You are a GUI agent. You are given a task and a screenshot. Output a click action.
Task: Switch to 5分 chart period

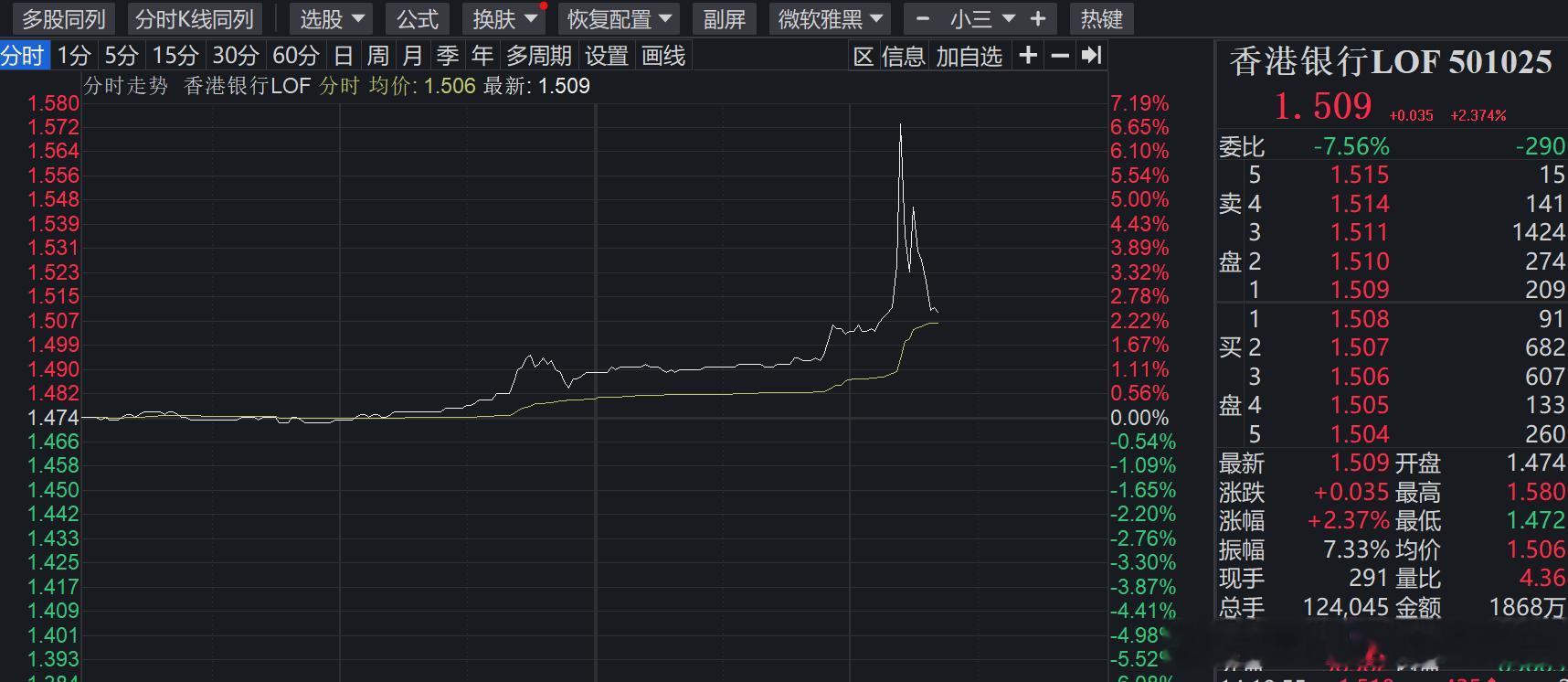[121, 56]
